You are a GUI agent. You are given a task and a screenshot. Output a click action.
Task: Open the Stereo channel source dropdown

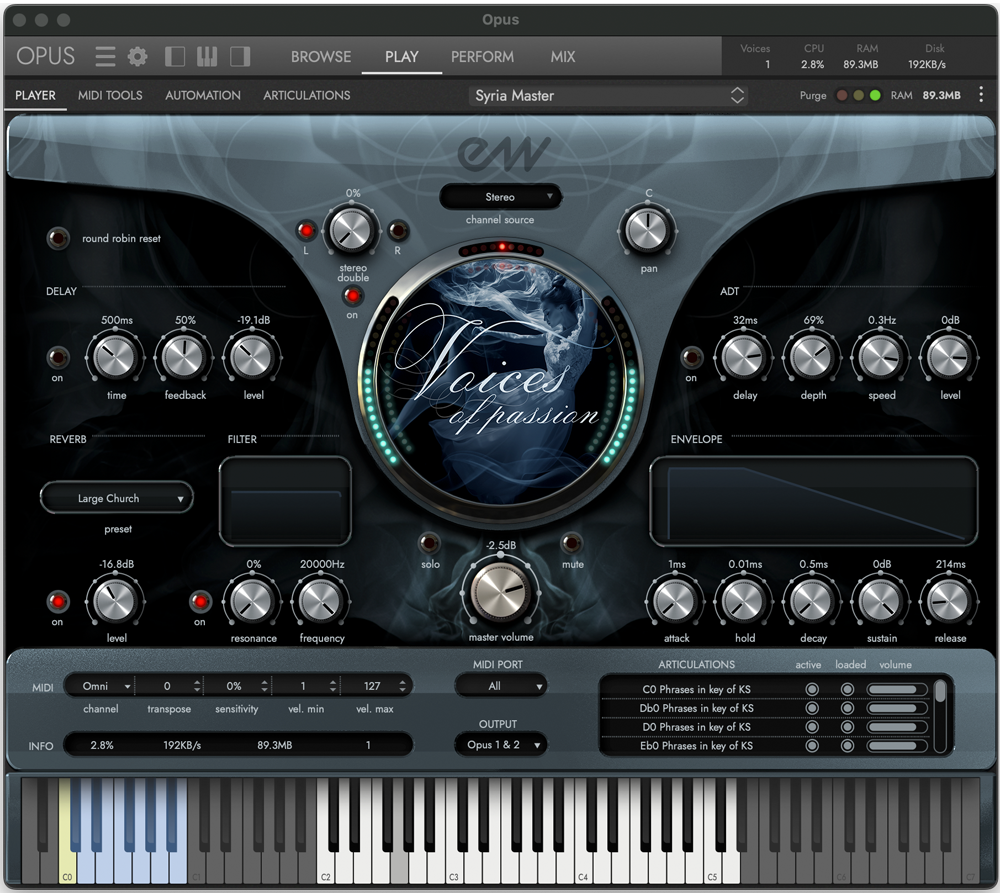[x=501, y=197]
